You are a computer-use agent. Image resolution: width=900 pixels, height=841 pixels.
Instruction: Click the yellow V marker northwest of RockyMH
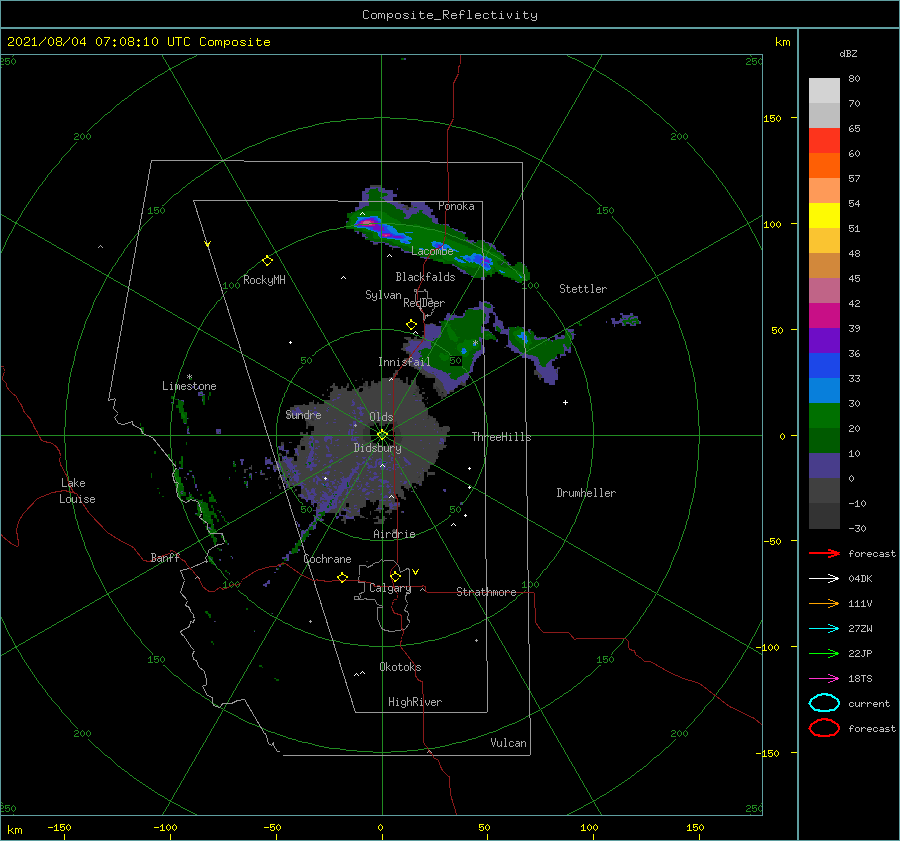coord(208,244)
